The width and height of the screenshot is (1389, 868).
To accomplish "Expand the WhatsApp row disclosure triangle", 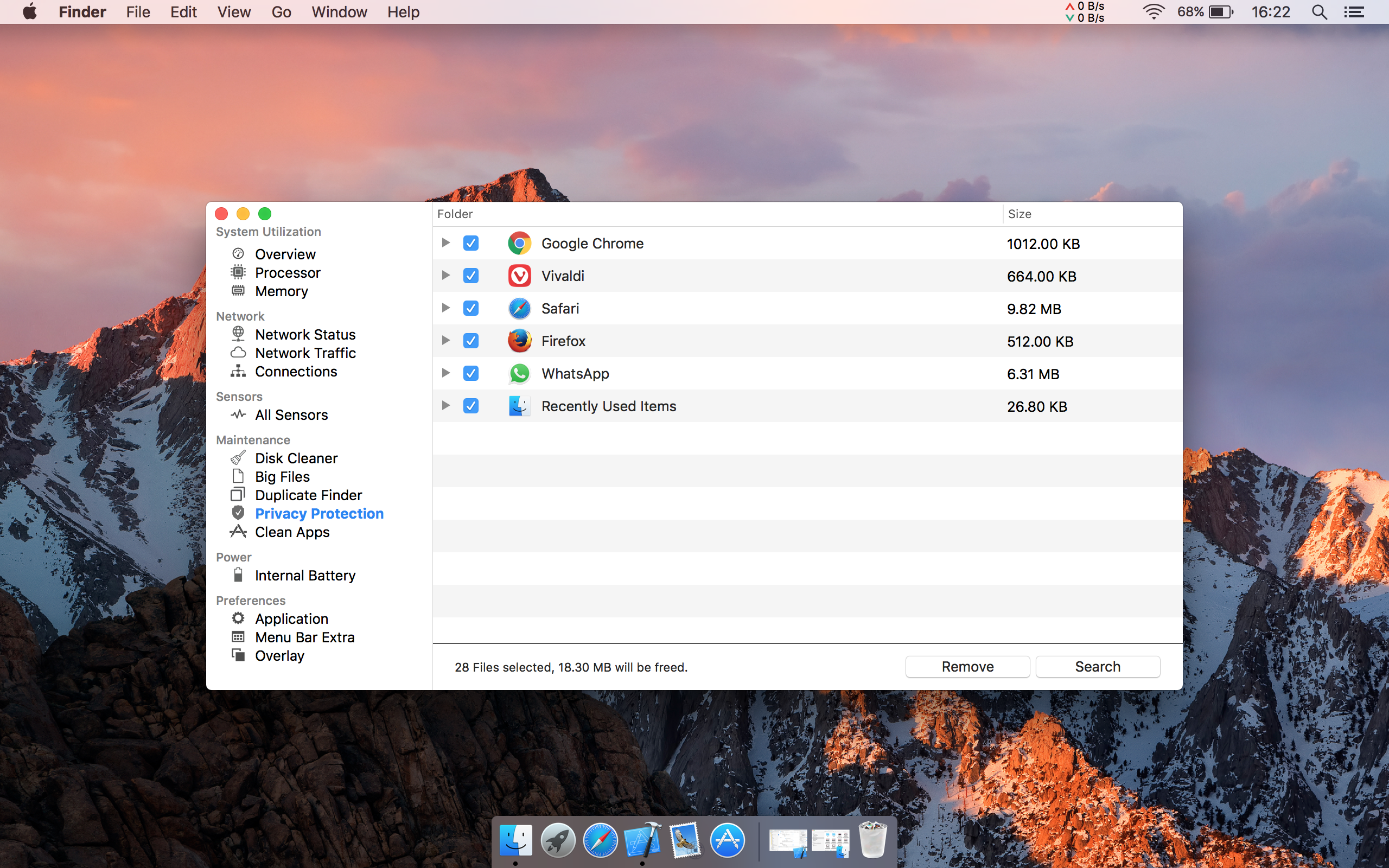I will coord(445,373).
